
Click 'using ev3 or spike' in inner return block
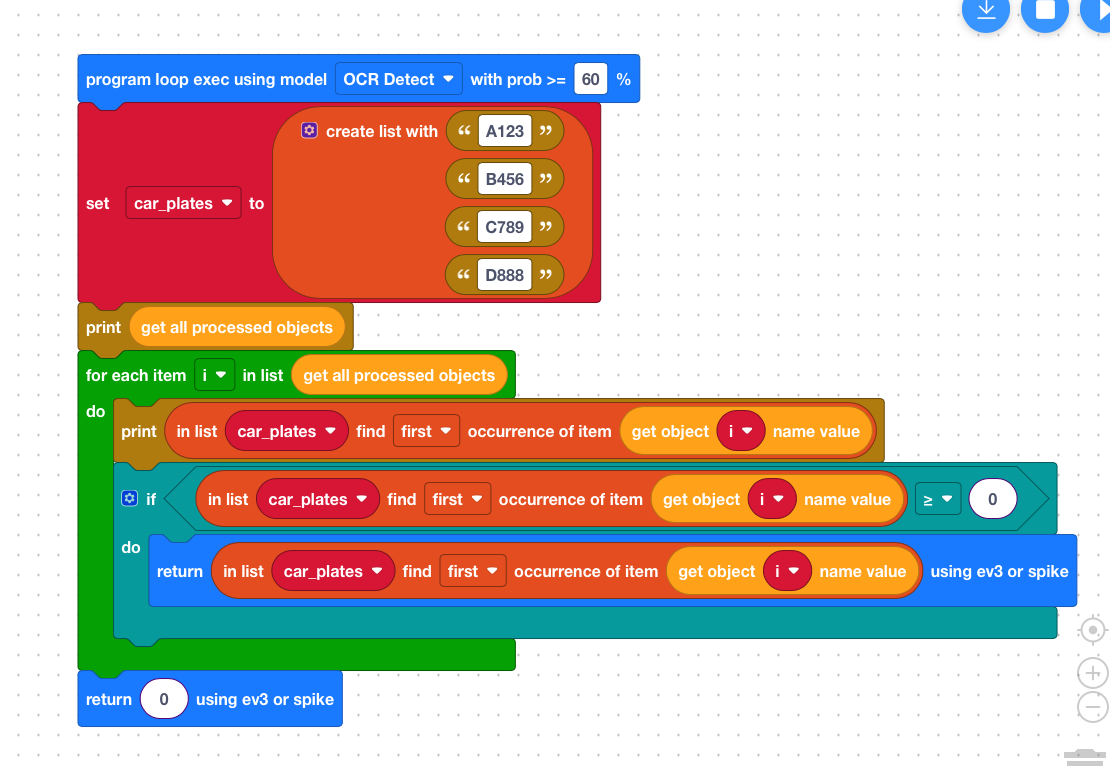pyautogui.click(x=999, y=571)
